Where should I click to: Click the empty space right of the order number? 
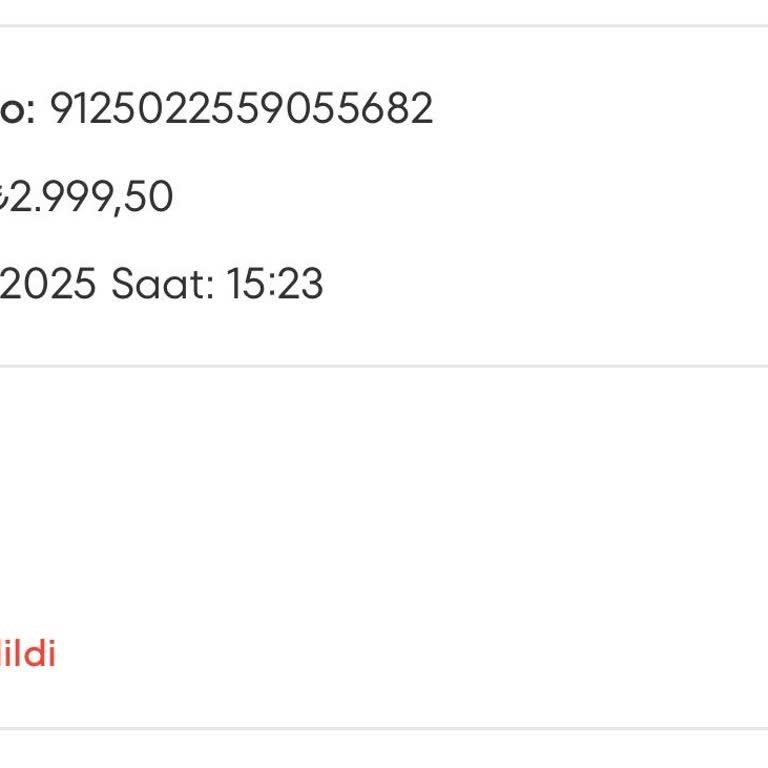(600, 108)
